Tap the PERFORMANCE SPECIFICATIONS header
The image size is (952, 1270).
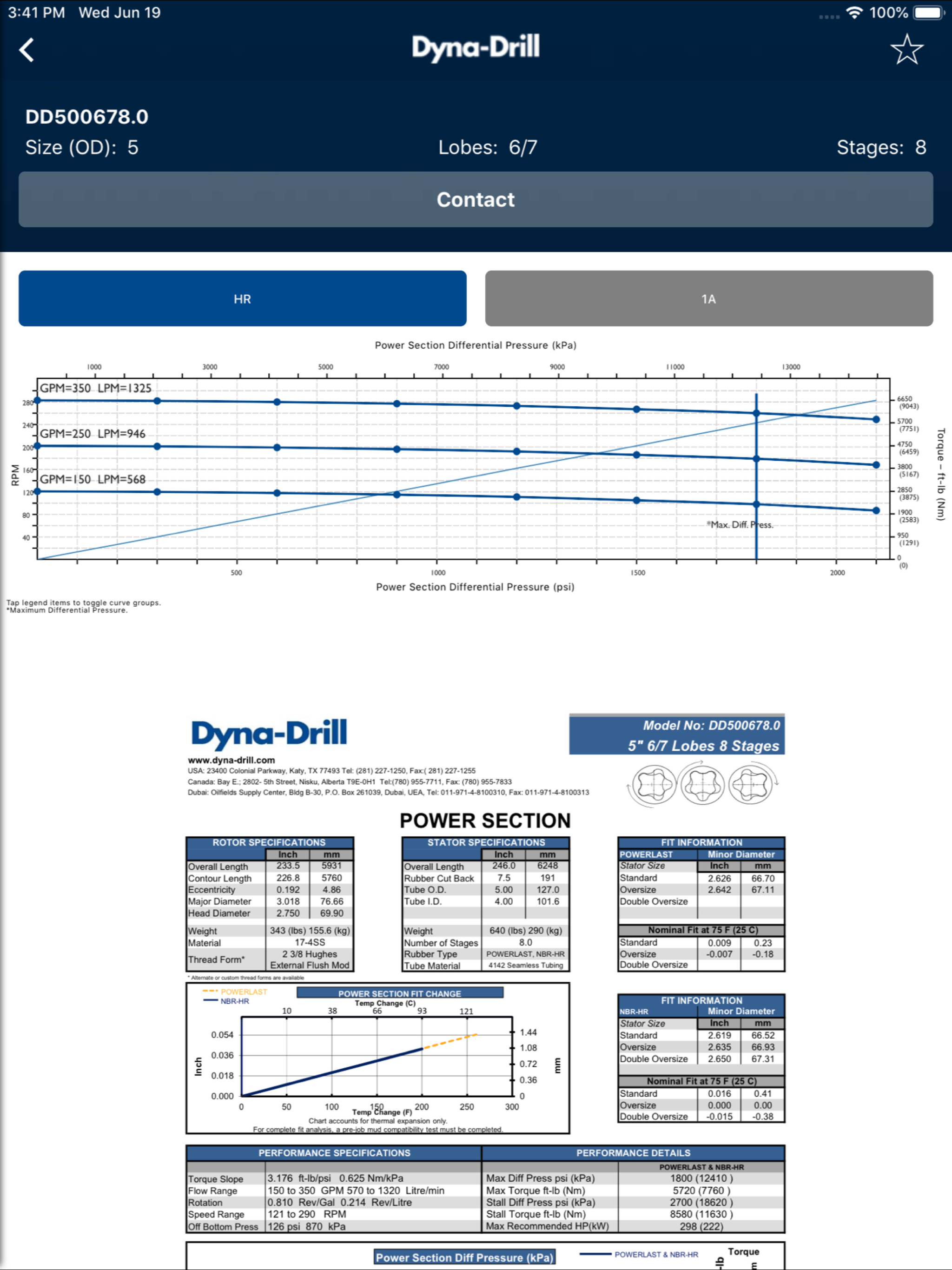pos(334,1153)
